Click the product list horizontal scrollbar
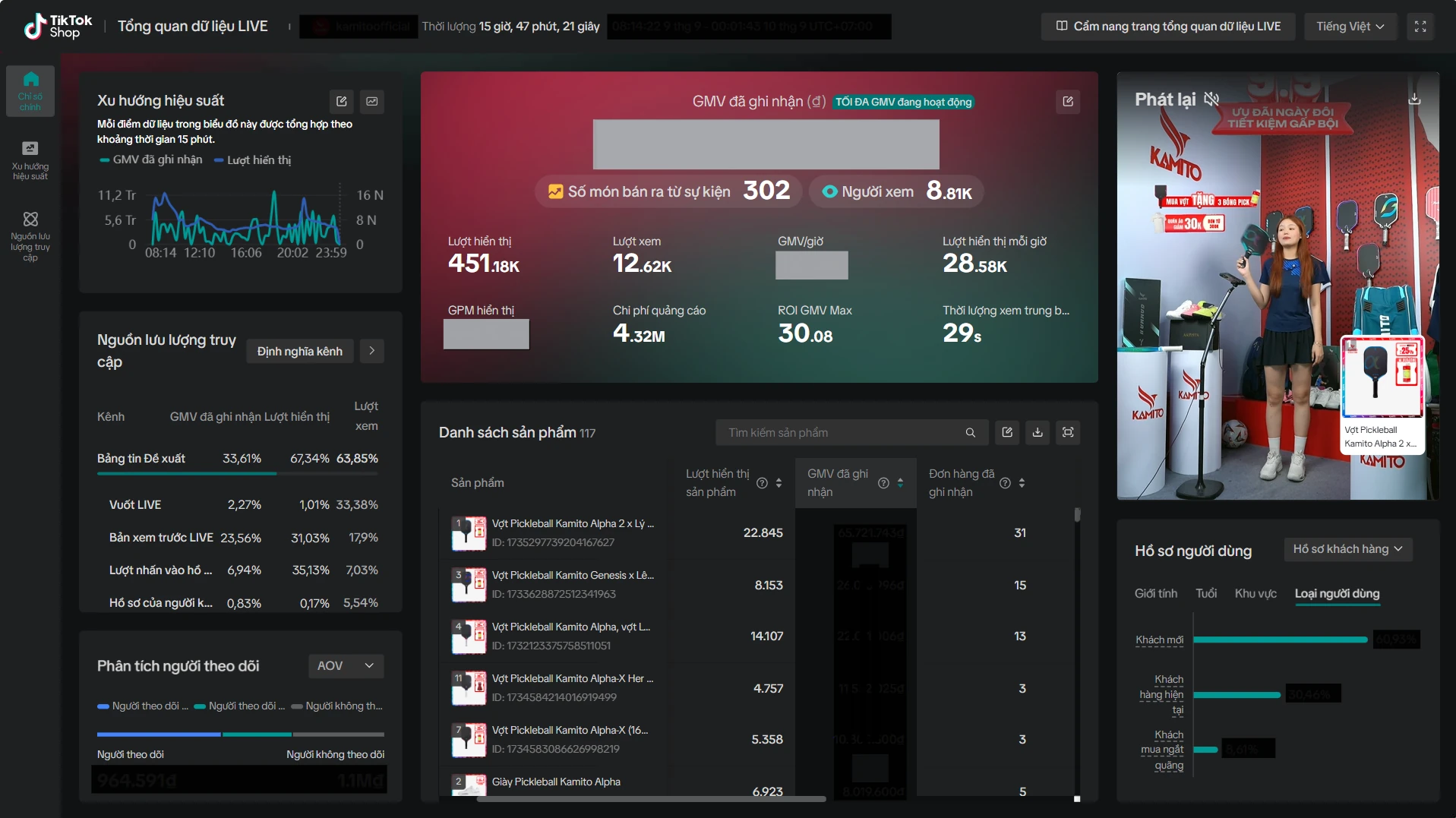Viewport: 1456px width, 818px height. tap(651, 799)
